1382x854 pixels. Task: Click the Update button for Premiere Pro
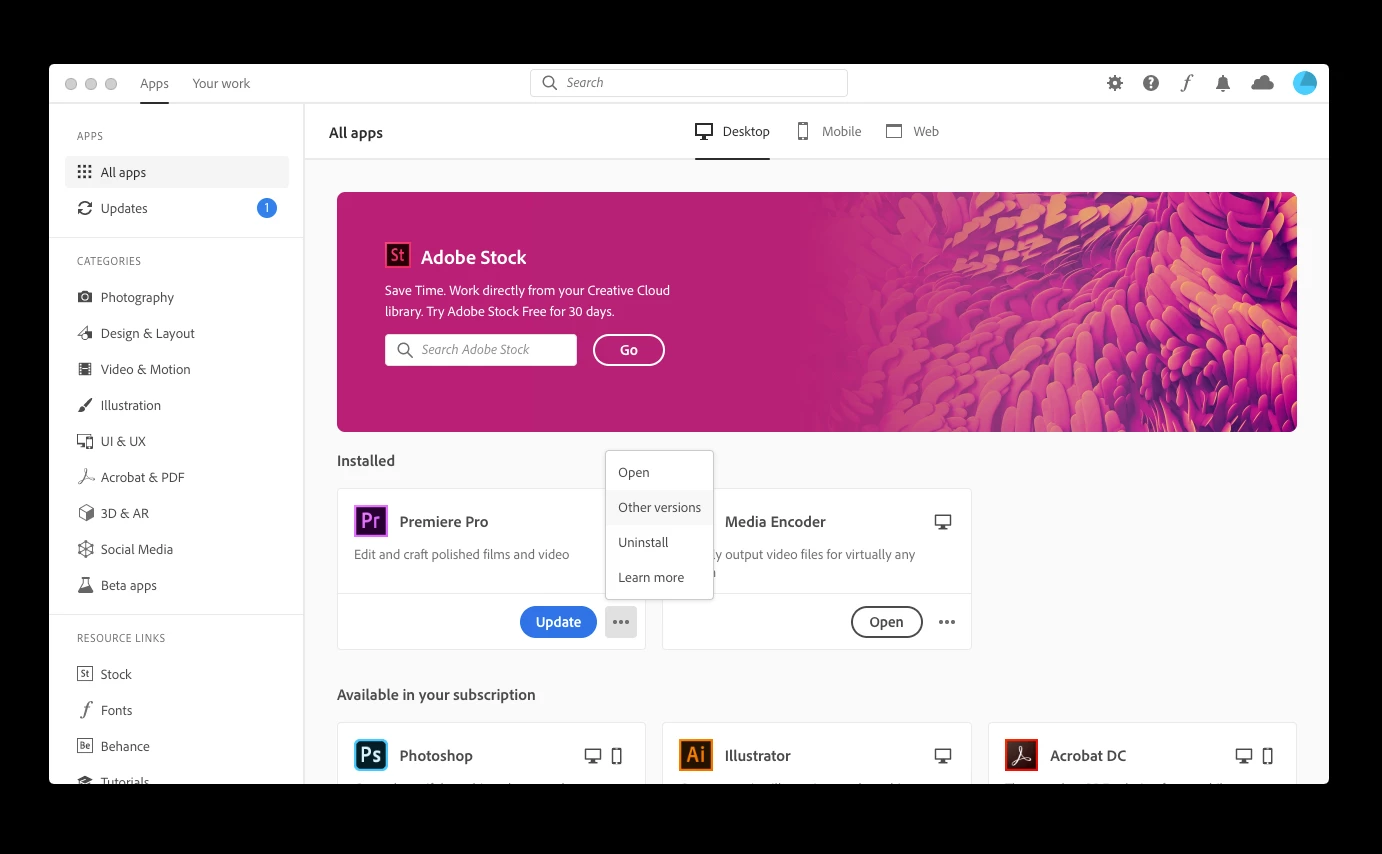(x=558, y=622)
